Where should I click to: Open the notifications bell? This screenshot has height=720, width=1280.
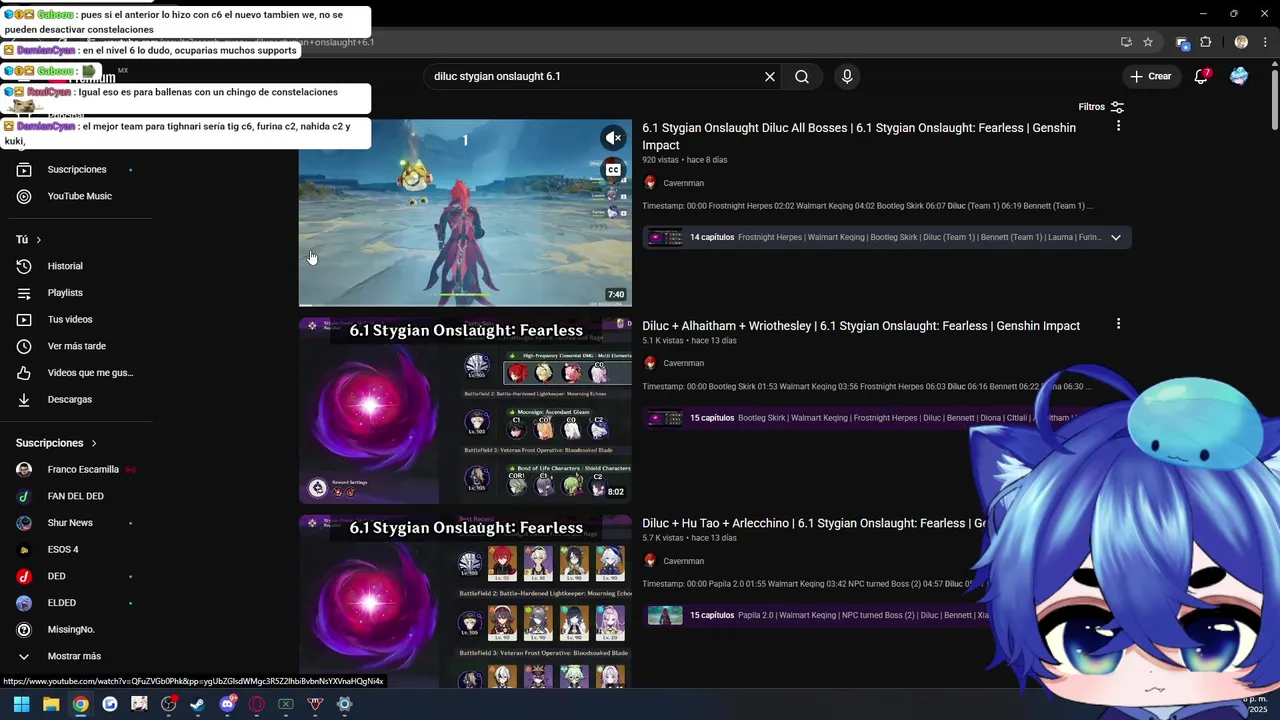(1201, 77)
